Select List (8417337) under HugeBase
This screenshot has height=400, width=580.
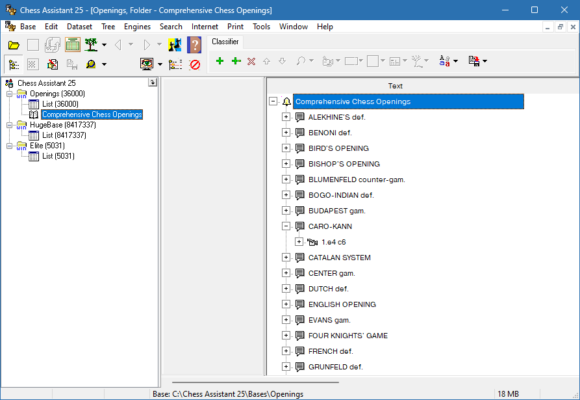coord(64,135)
